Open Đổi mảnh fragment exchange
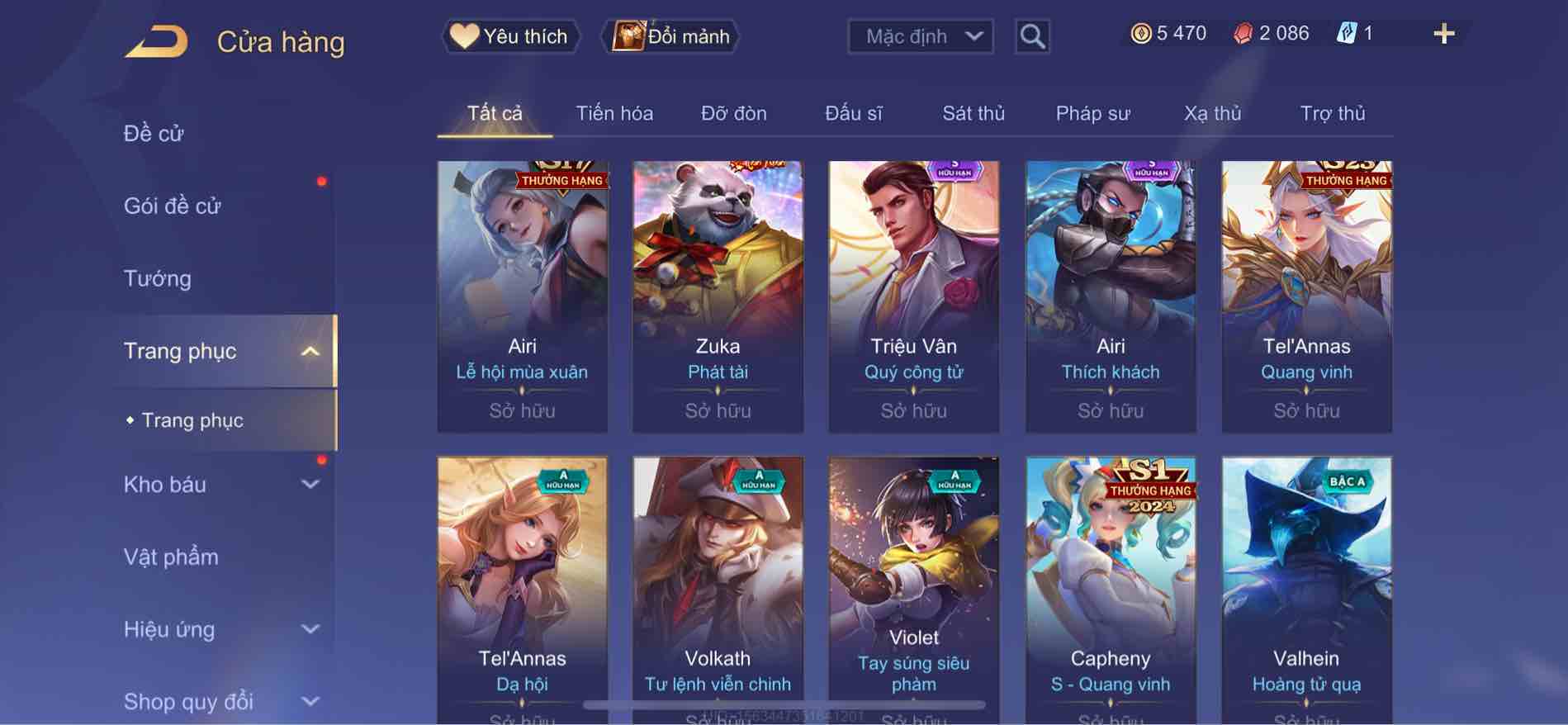This screenshot has height=725, width=1568. coord(670,36)
